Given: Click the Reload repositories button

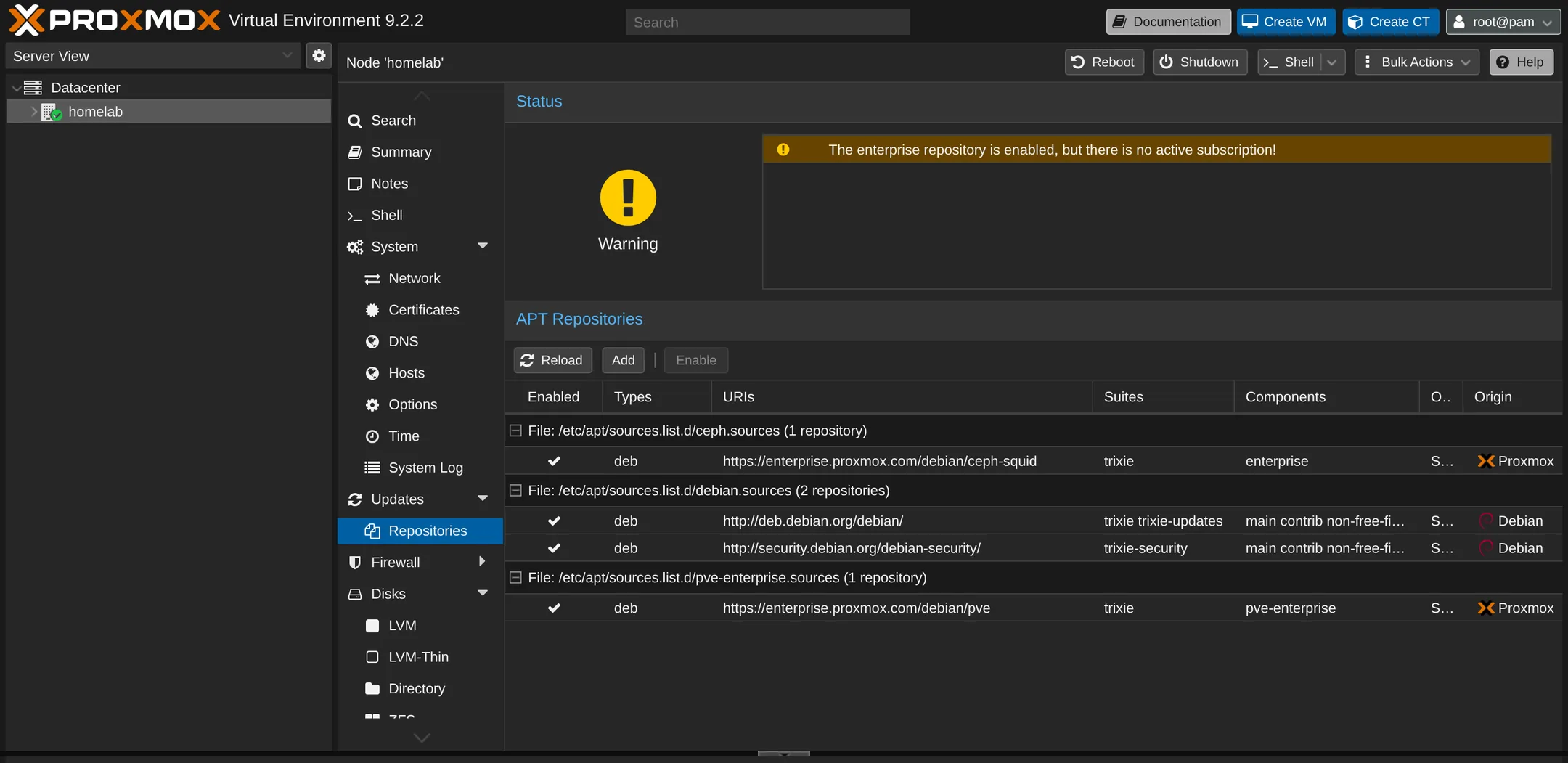Looking at the screenshot, I should pyautogui.click(x=552, y=360).
